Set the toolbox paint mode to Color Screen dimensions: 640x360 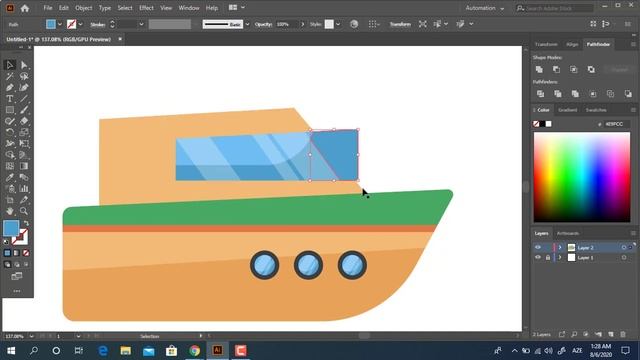[x=7, y=253]
